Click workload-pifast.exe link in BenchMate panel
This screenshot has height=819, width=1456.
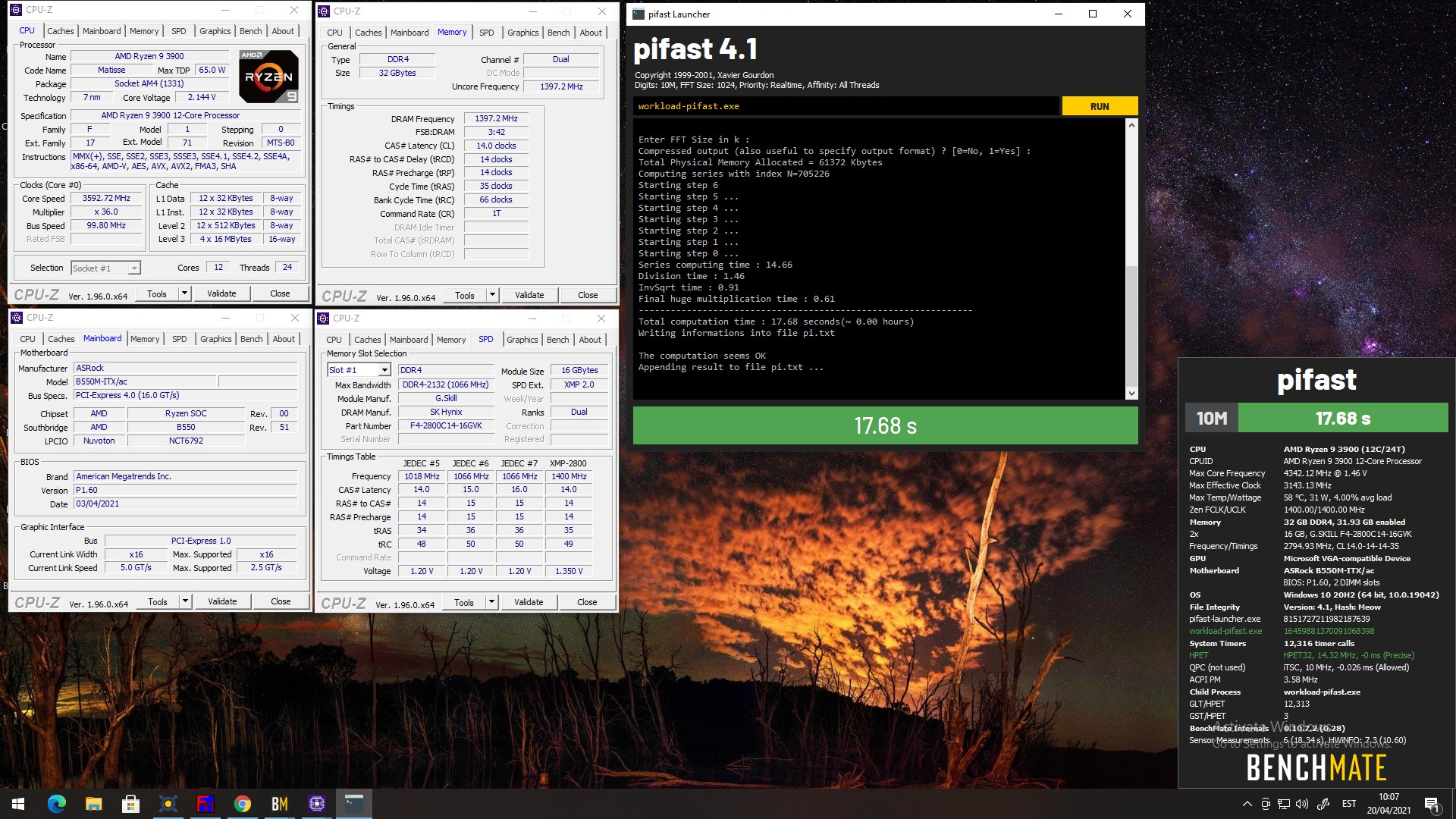(x=1225, y=631)
